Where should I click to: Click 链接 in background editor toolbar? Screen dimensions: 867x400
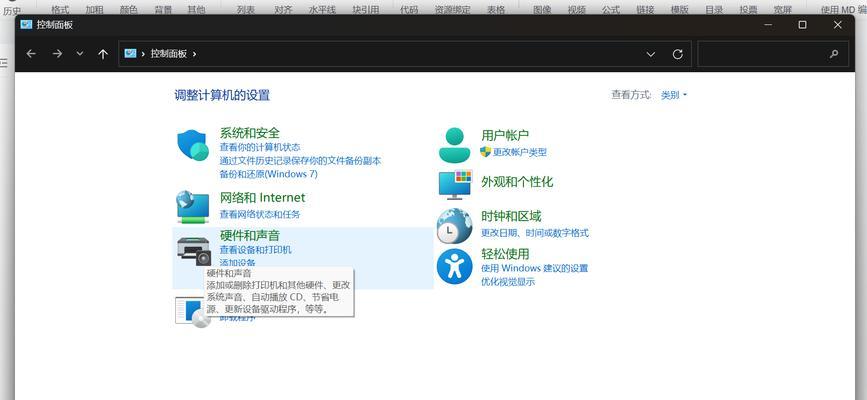click(645, 9)
